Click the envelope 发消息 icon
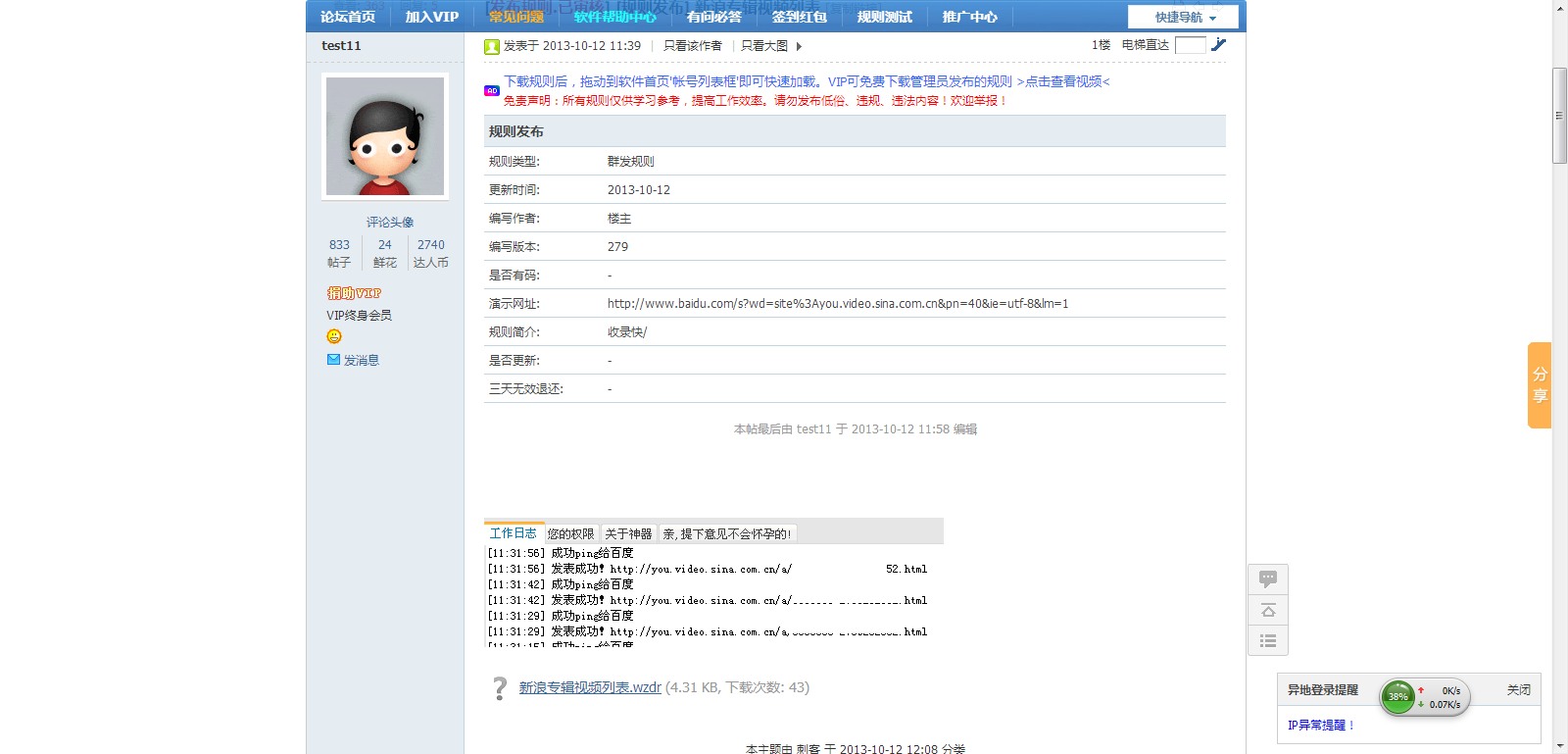Viewport: 1568px width, 754px height. pos(333,360)
